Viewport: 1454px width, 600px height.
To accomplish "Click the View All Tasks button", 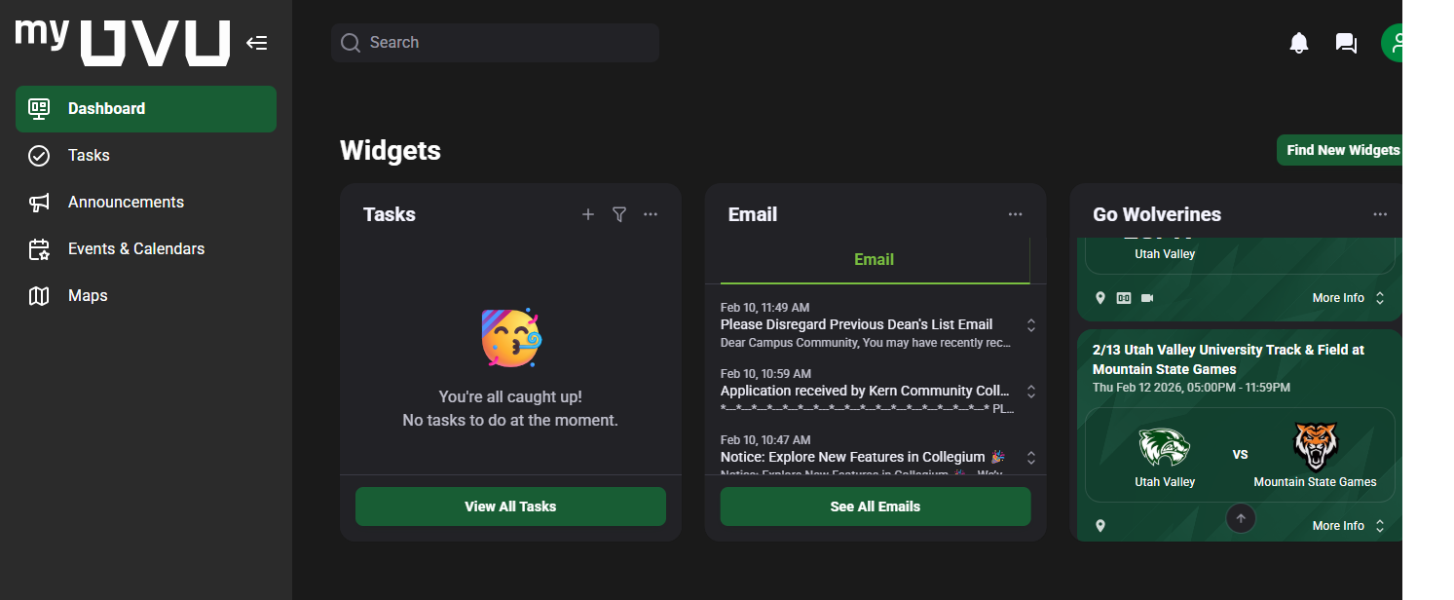I will pyautogui.click(x=510, y=506).
